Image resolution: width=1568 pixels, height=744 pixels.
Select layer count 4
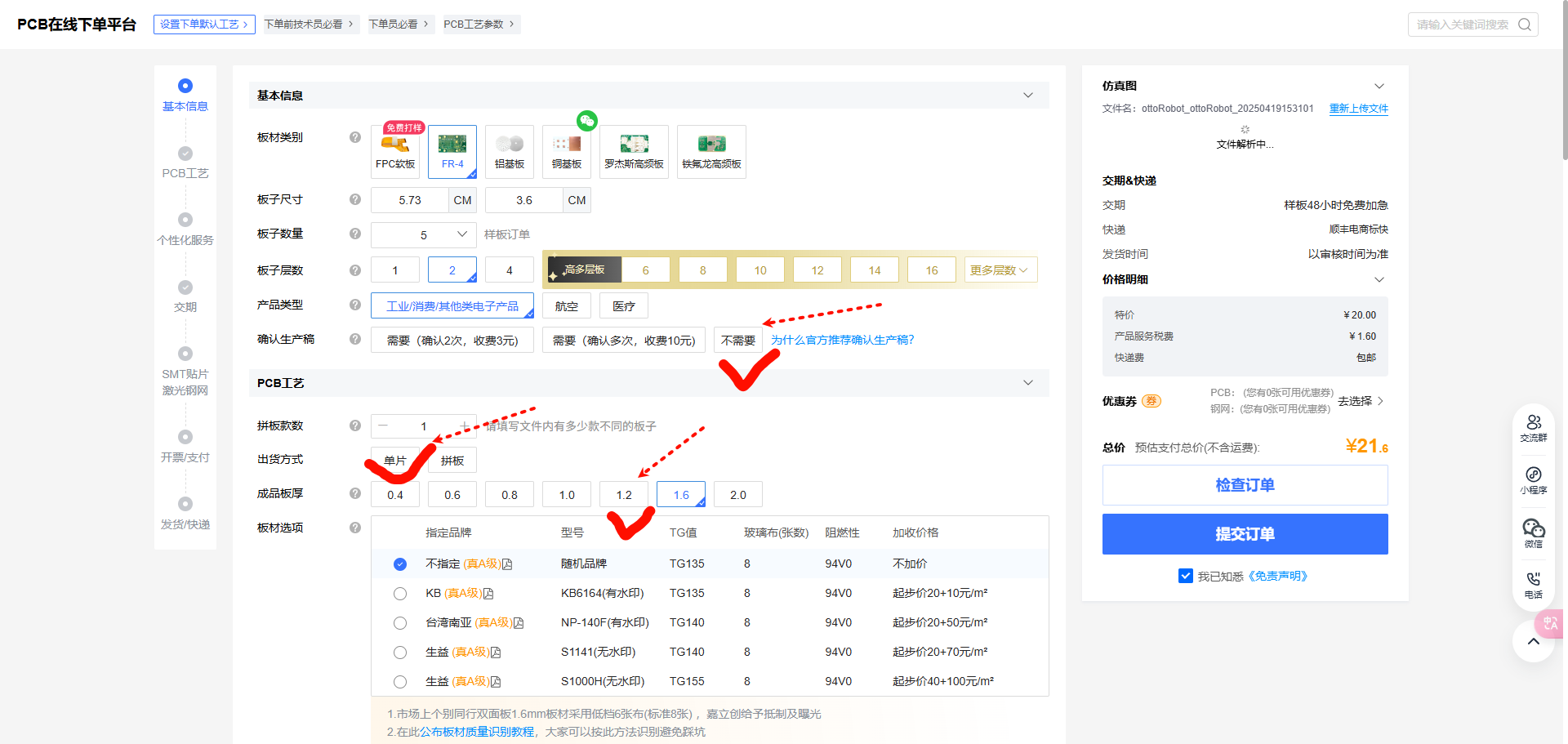pyautogui.click(x=510, y=270)
